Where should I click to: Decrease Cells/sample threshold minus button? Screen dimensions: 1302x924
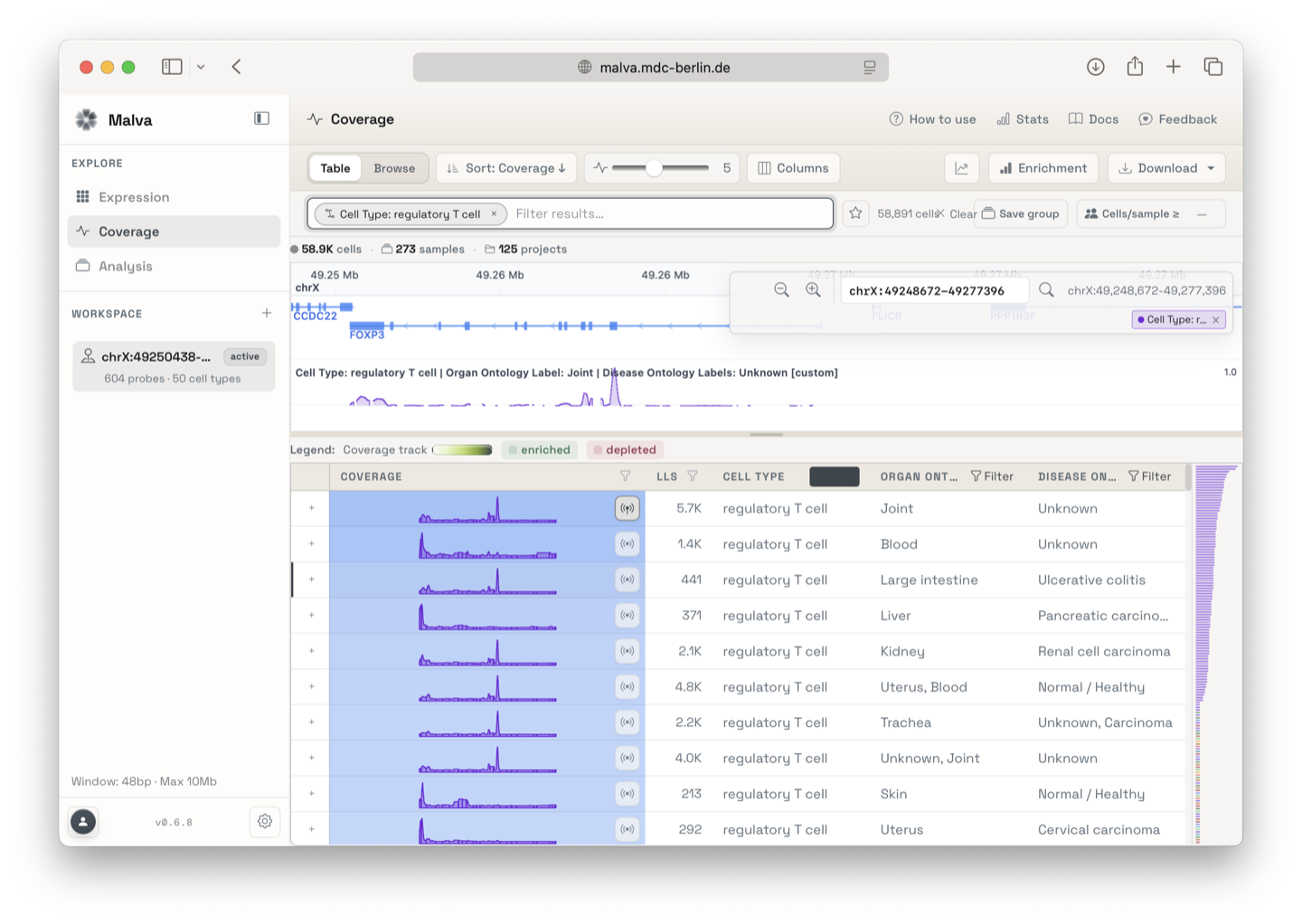tap(1202, 214)
